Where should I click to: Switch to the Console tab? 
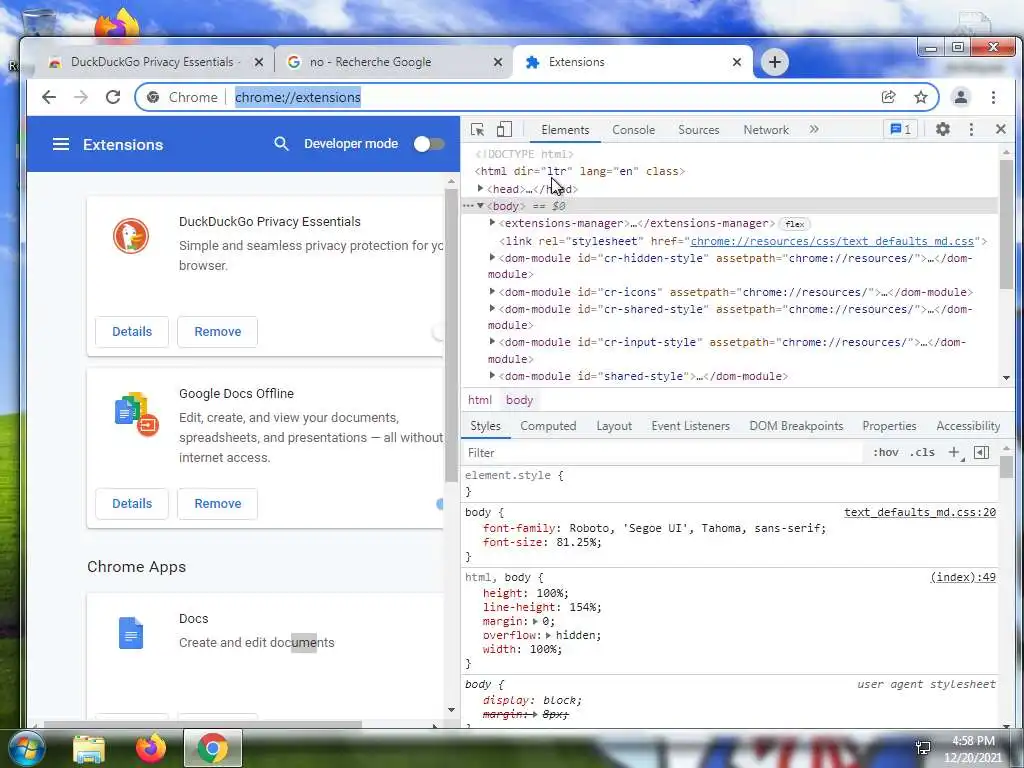(633, 130)
